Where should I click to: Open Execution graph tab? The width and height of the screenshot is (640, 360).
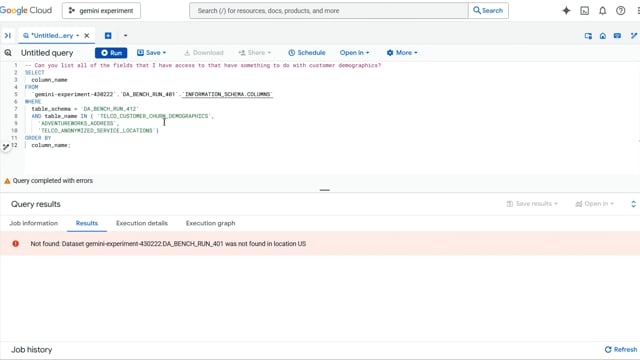tap(211, 223)
